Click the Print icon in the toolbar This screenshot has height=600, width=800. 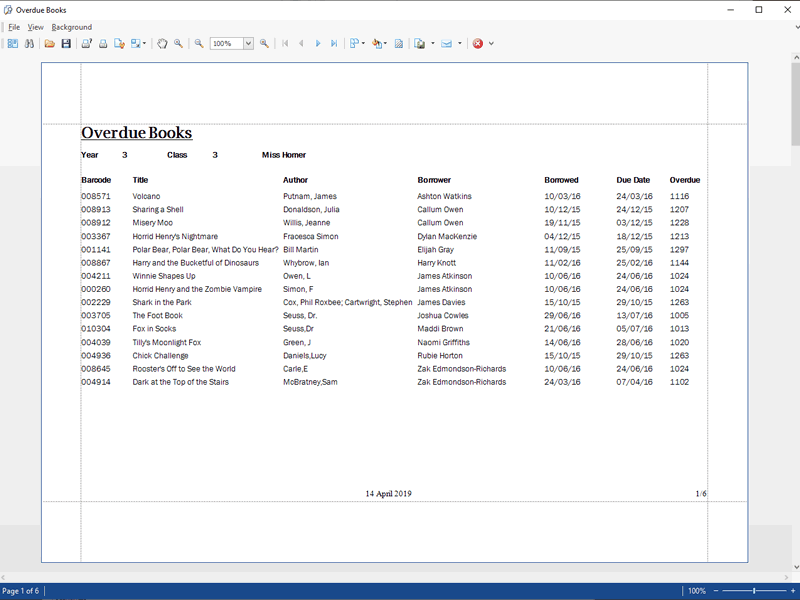pos(102,44)
